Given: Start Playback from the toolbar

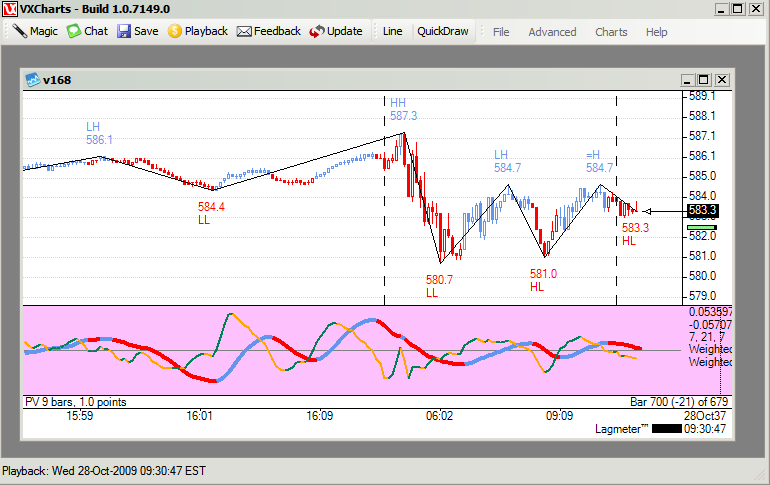Looking at the screenshot, I should (x=197, y=31).
